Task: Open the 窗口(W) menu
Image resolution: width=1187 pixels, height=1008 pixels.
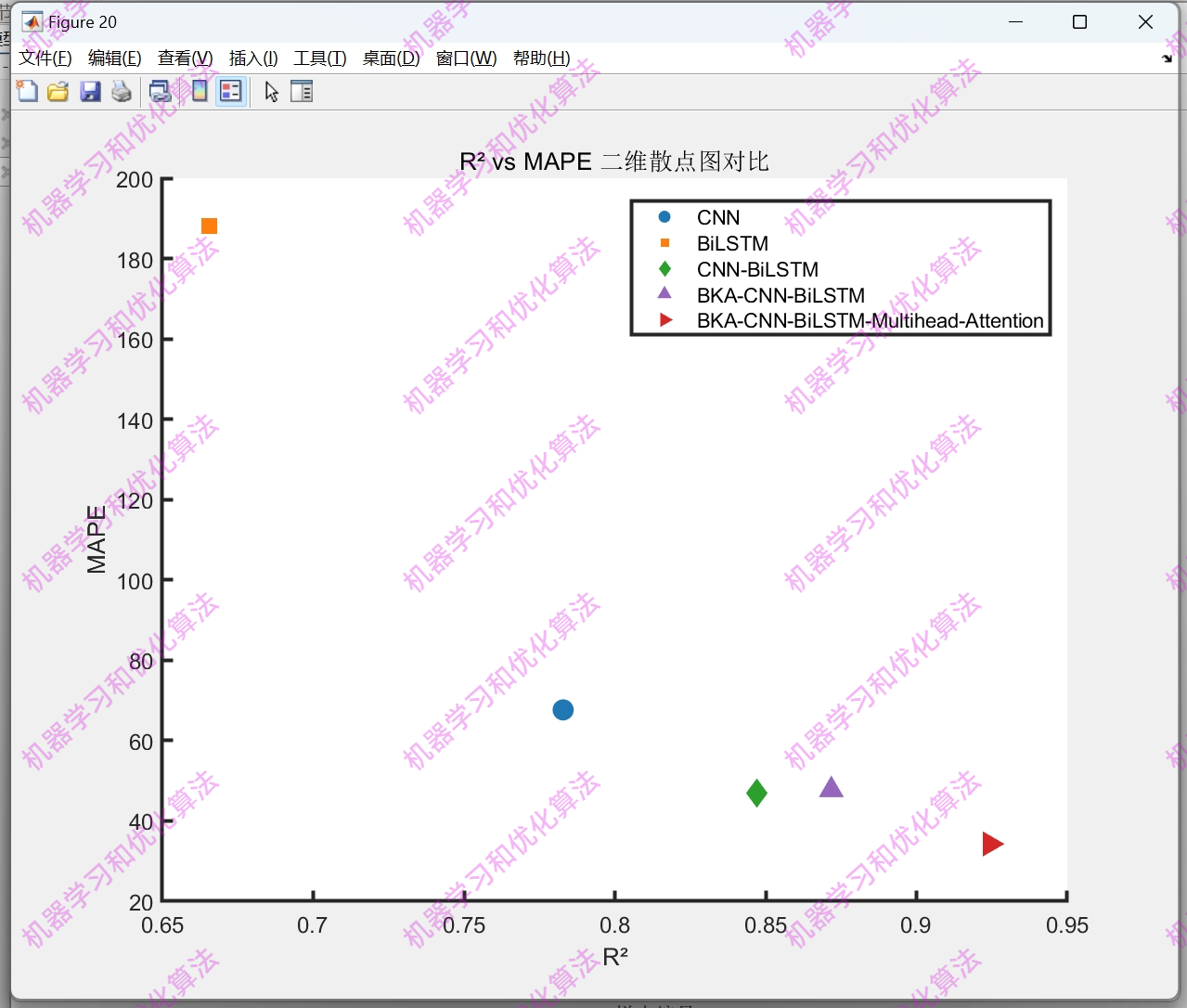Action: (x=466, y=58)
